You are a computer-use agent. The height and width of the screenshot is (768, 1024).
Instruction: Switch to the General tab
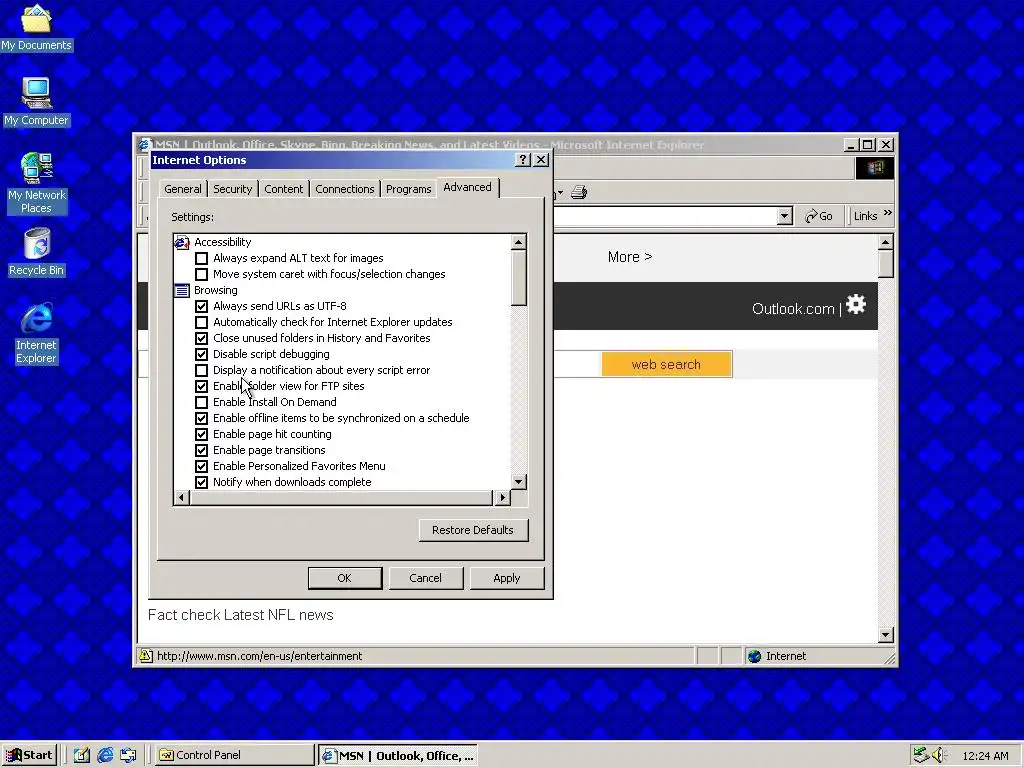[183, 189]
